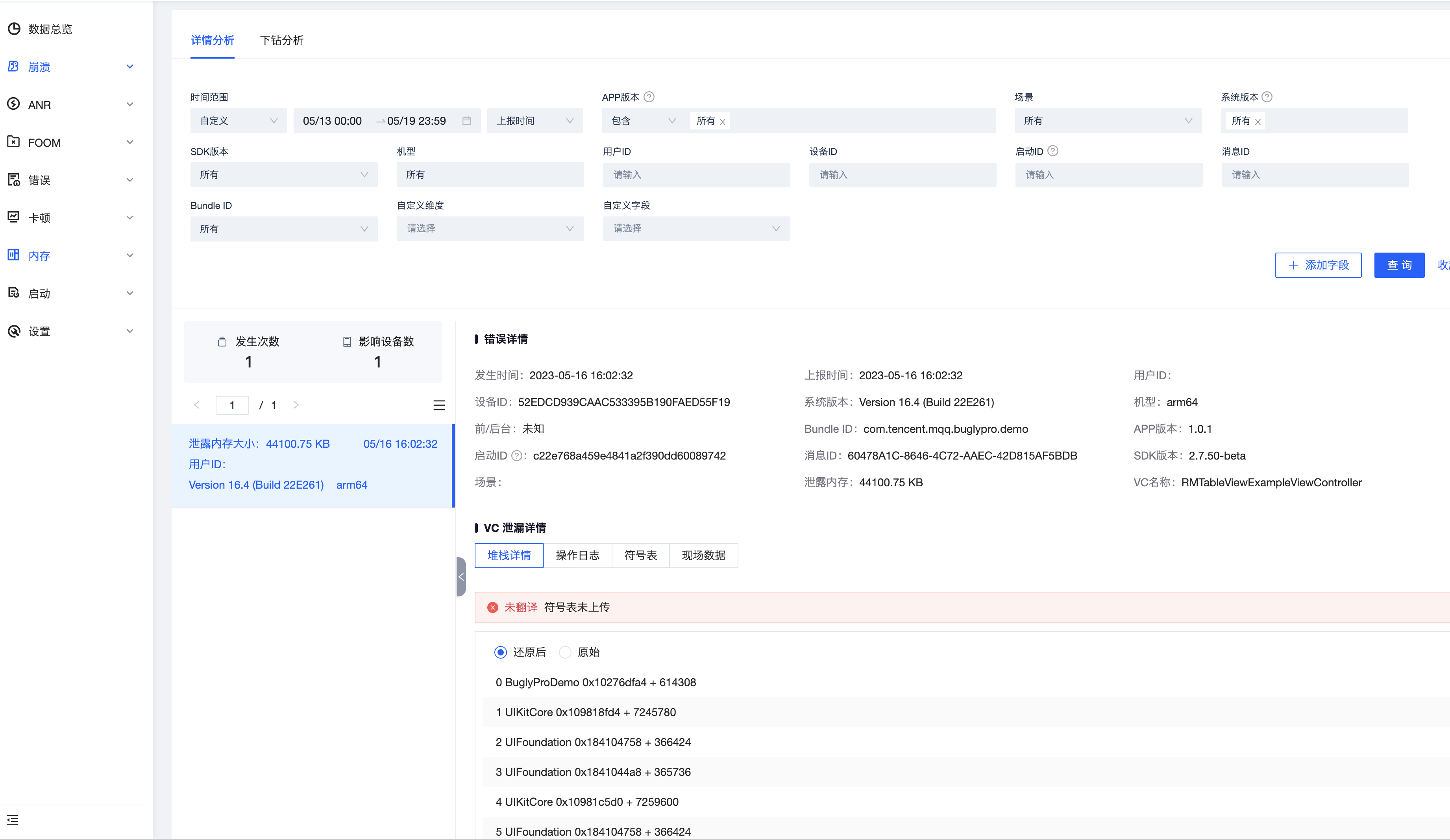Click the 查询 query button
Screen dimensions: 1450x840
[1399, 265]
